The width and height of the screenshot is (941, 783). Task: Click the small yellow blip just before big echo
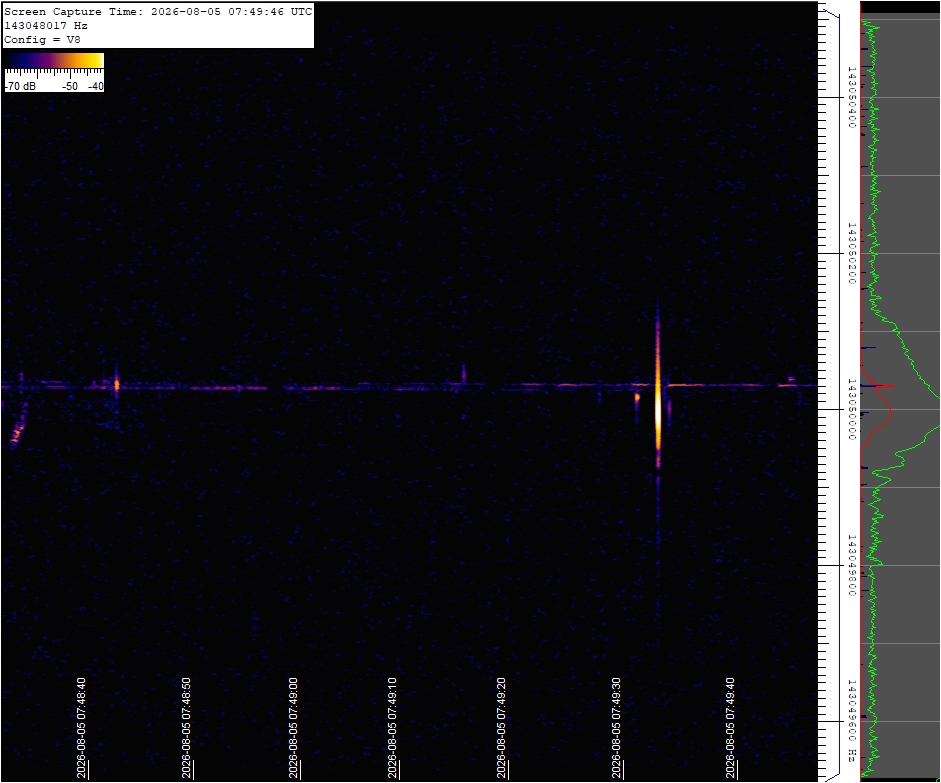(637, 397)
